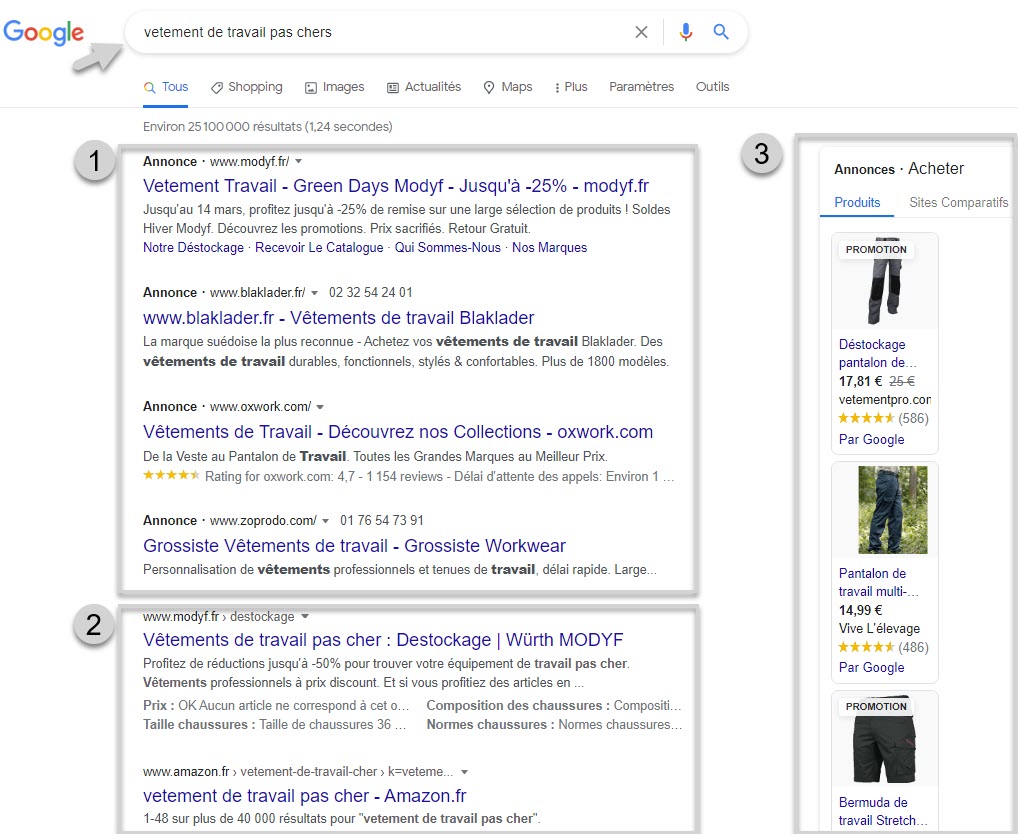1018x834 pixels.
Task: Click the 17,81 € price
Action: click(860, 382)
